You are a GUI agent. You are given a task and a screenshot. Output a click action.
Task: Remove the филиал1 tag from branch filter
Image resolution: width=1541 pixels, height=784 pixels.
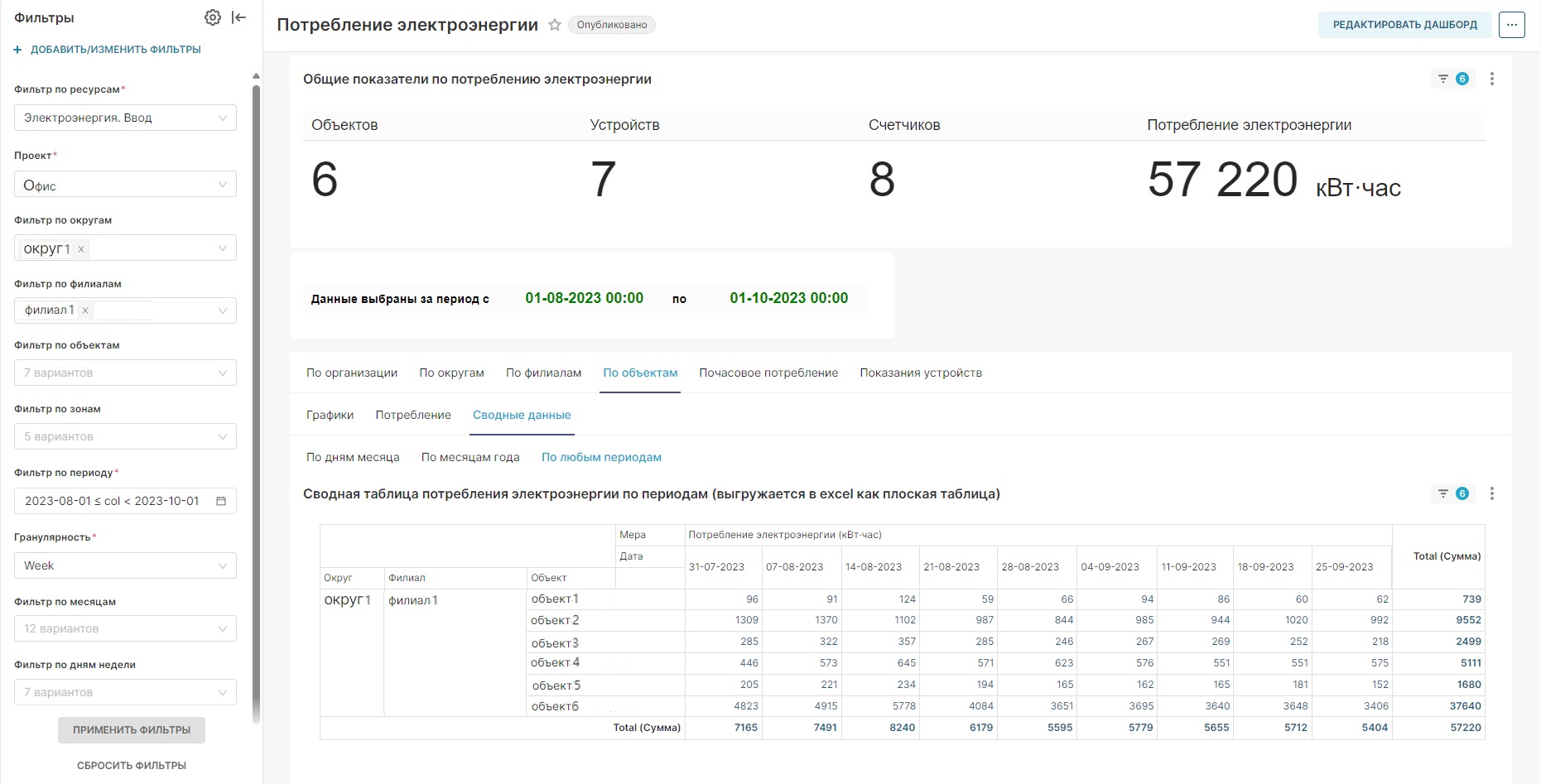click(x=85, y=310)
